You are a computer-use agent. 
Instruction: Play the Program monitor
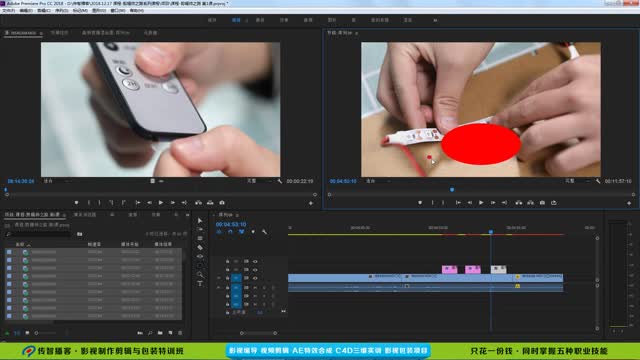[x=481, y=202]
